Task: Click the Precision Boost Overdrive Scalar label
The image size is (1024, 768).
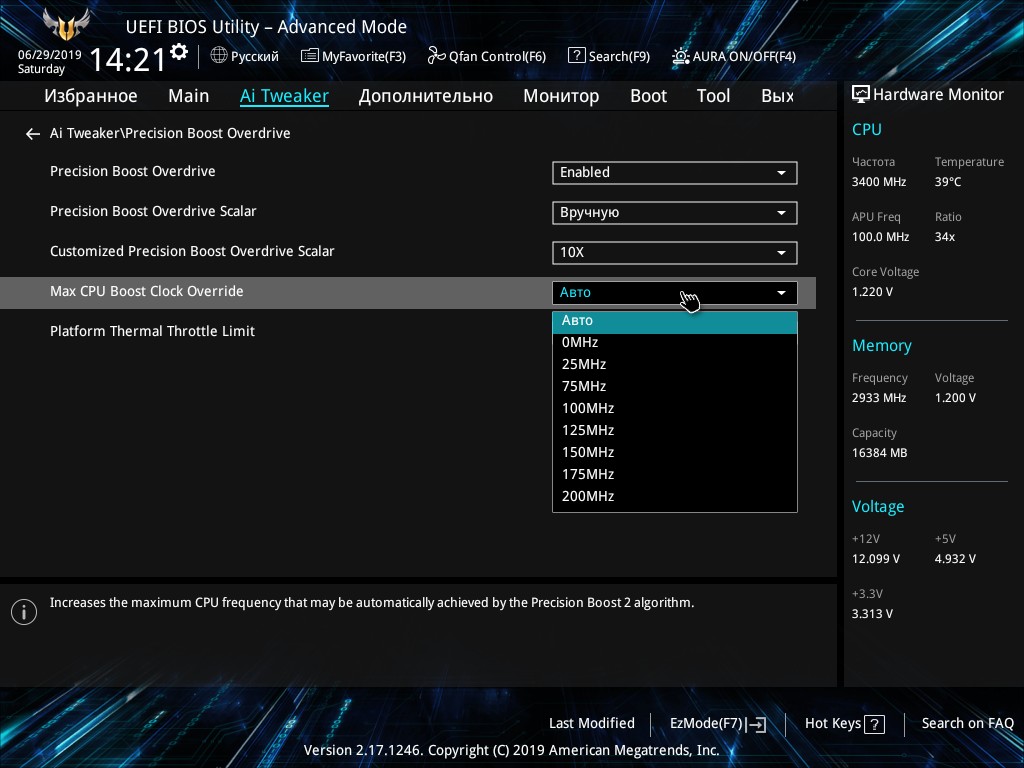Action: pos(153,211)
